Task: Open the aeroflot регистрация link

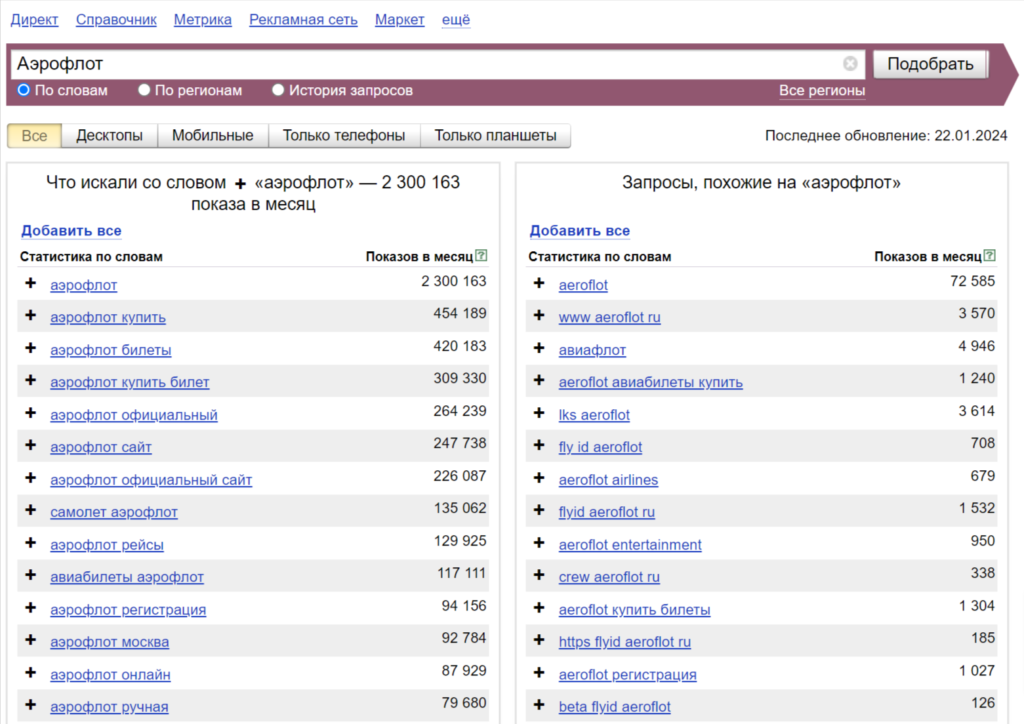Action: pyautogui.click(x=628, y=675)
